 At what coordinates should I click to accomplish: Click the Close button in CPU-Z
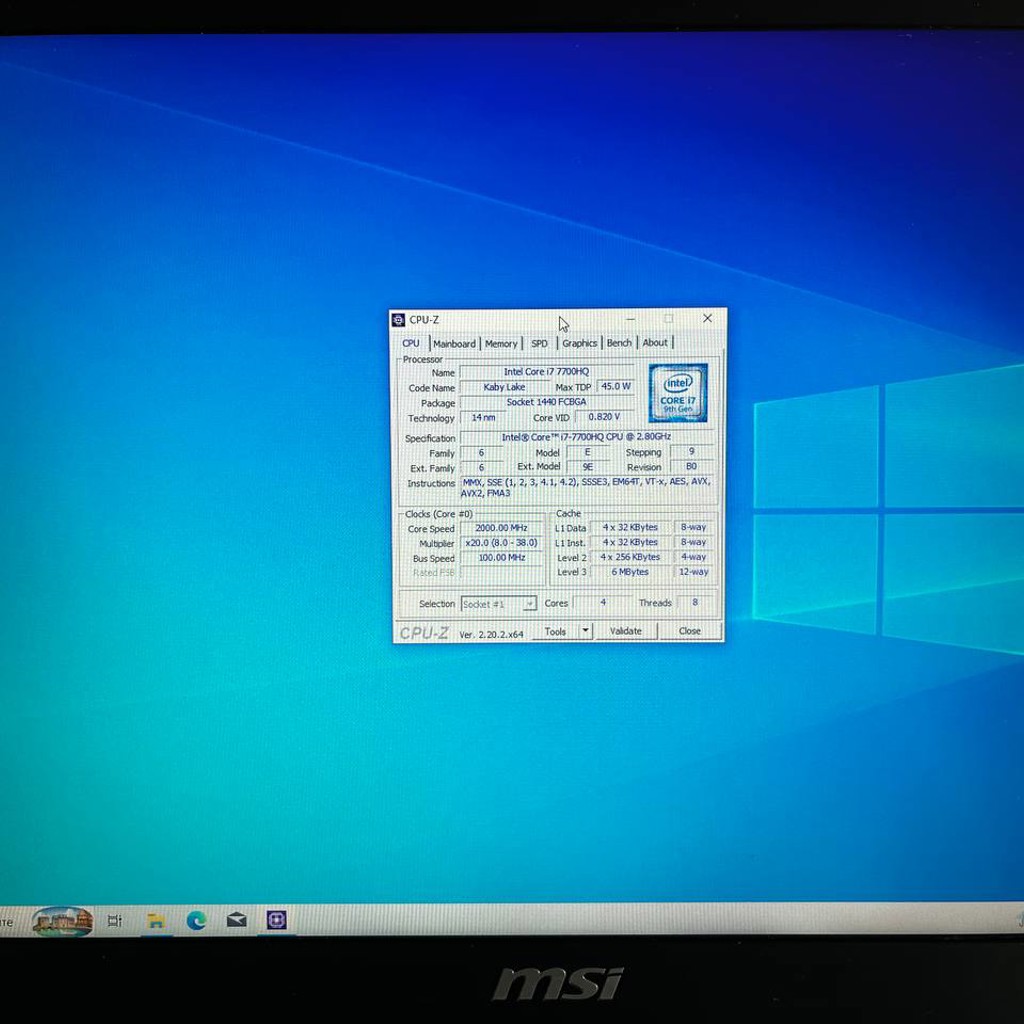[690, 631]
